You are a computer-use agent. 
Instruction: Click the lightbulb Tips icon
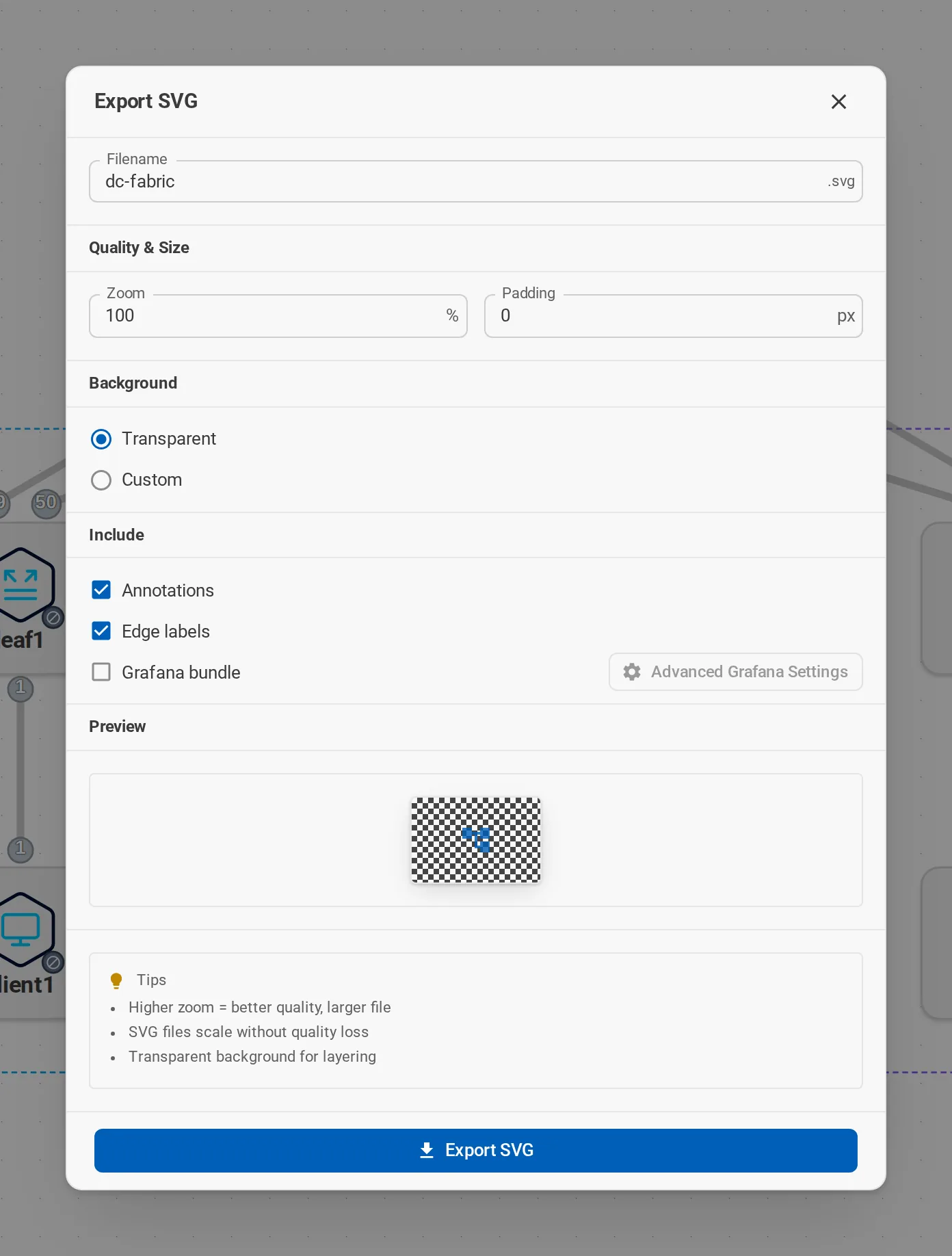(x=116, y=981)
